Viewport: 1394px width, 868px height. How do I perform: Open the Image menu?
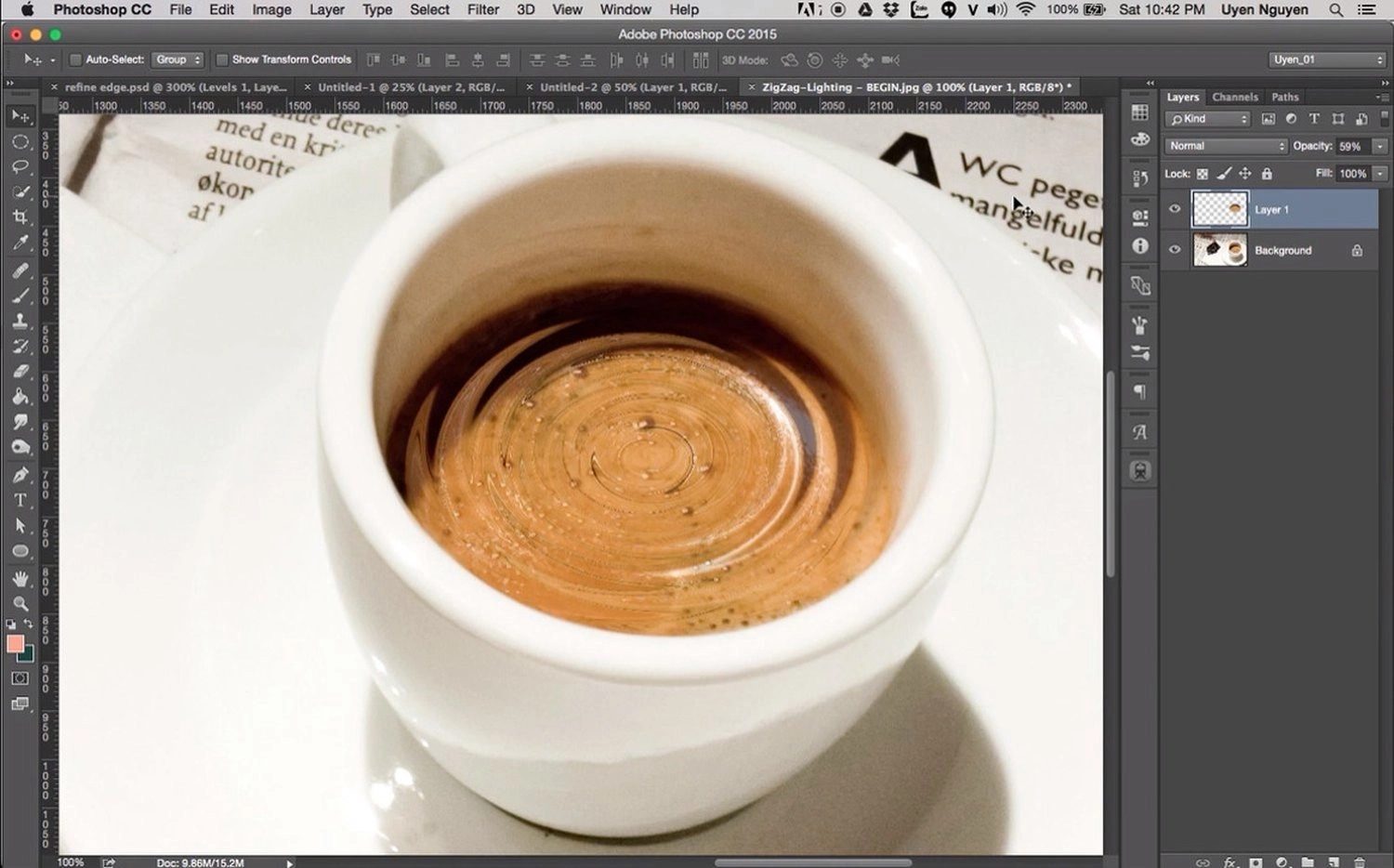click(271, 9)
